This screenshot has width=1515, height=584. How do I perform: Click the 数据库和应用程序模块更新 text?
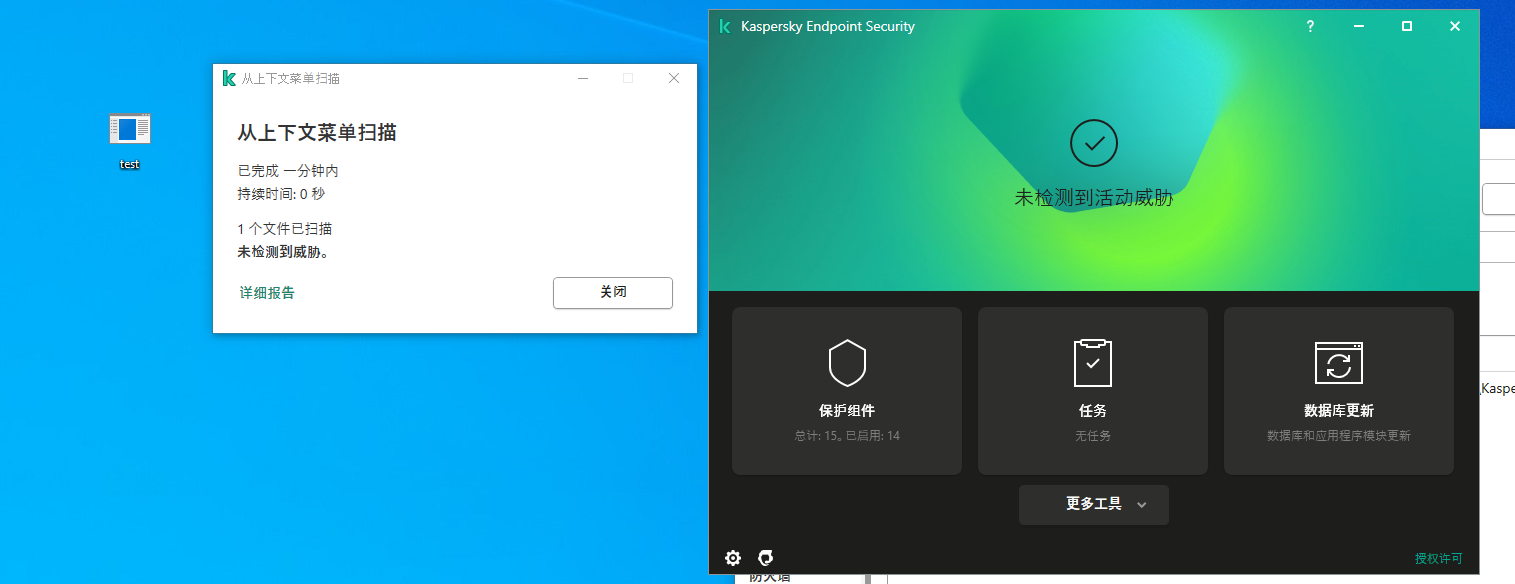(1339, 436)
